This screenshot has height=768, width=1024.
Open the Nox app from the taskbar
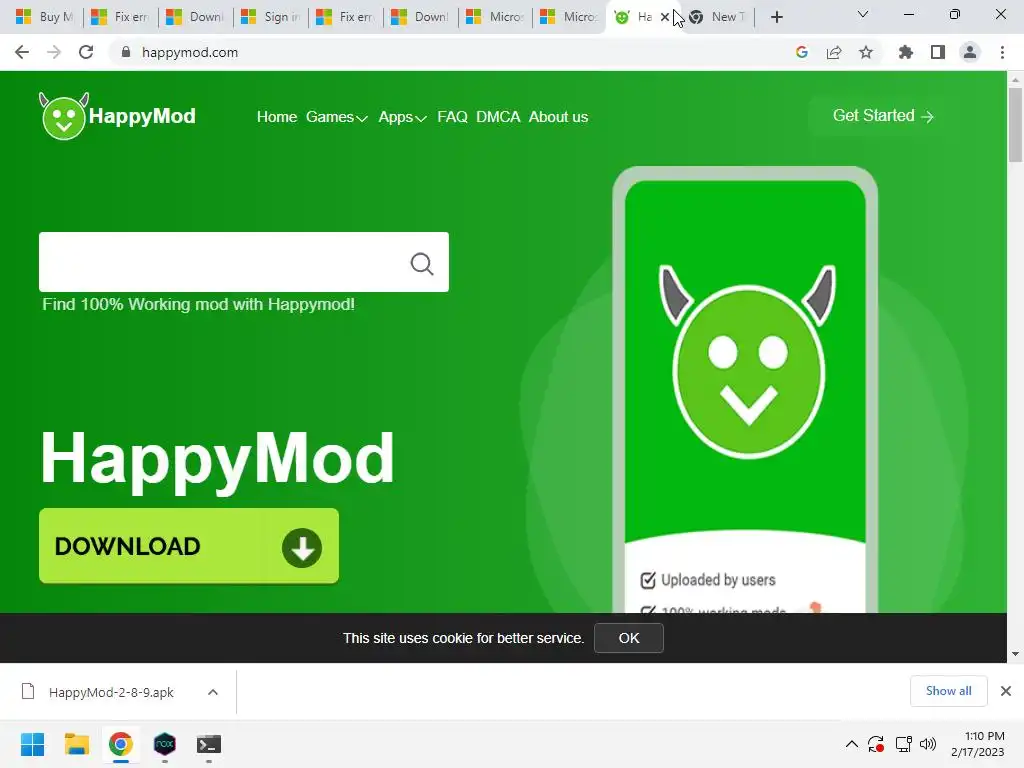point(165,744)
